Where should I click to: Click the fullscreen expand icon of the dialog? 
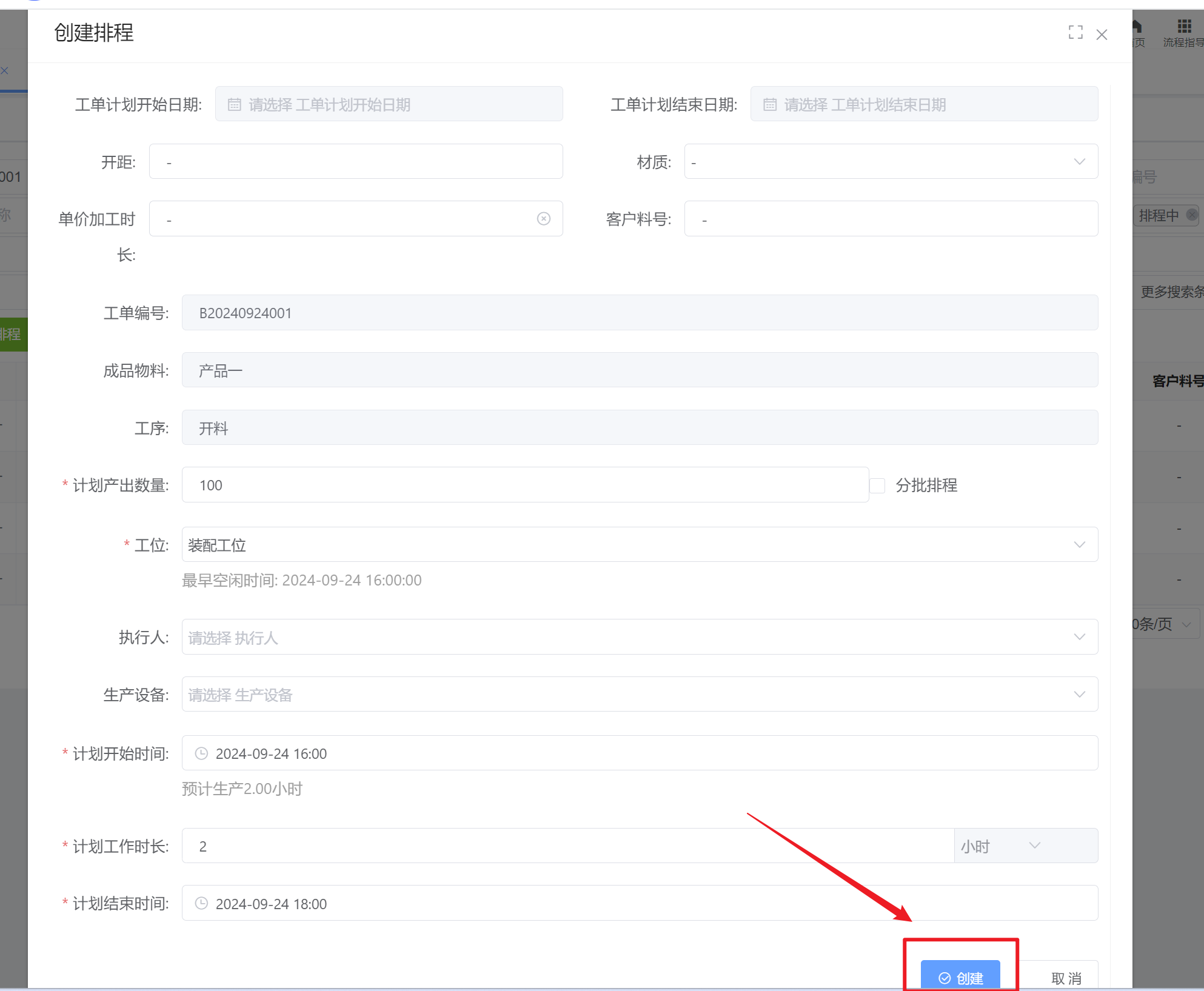tap(1075, 33)
